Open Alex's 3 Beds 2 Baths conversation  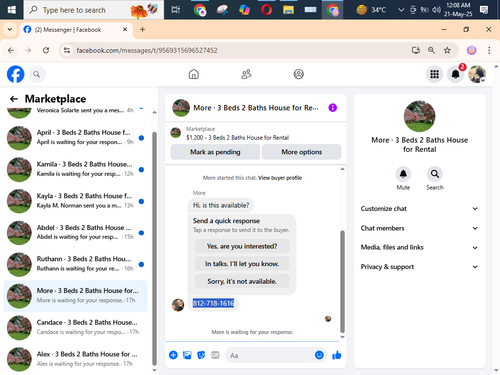point(76,359)
